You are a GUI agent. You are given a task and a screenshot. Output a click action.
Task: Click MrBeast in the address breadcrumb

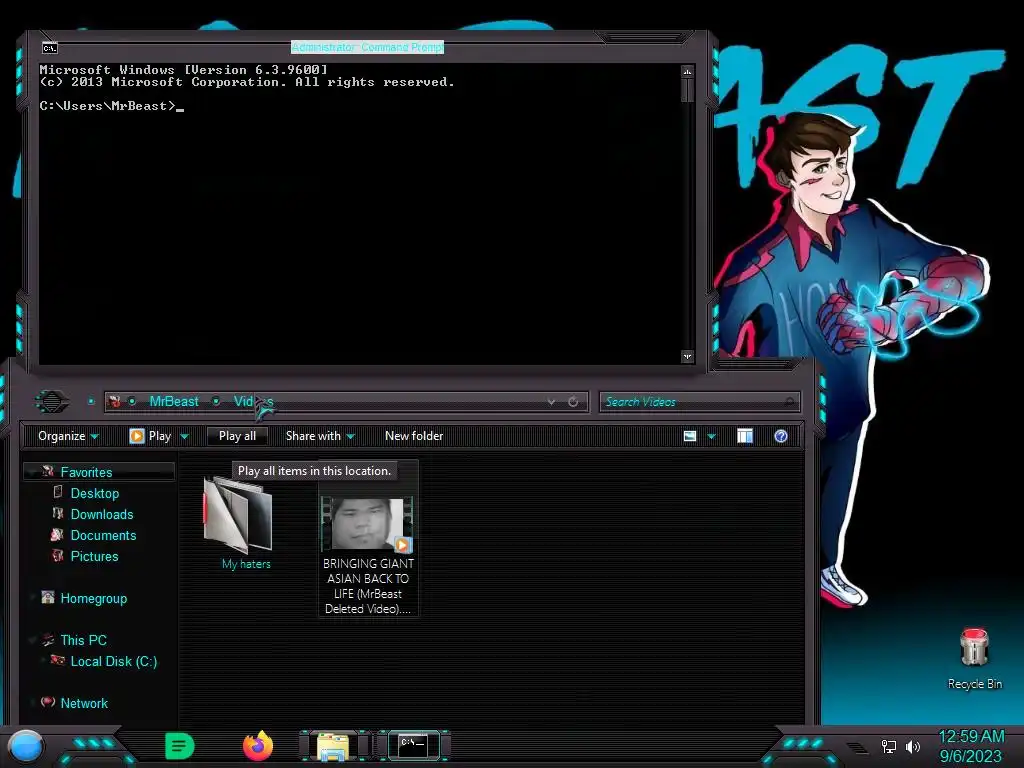(x=174, y=402)
